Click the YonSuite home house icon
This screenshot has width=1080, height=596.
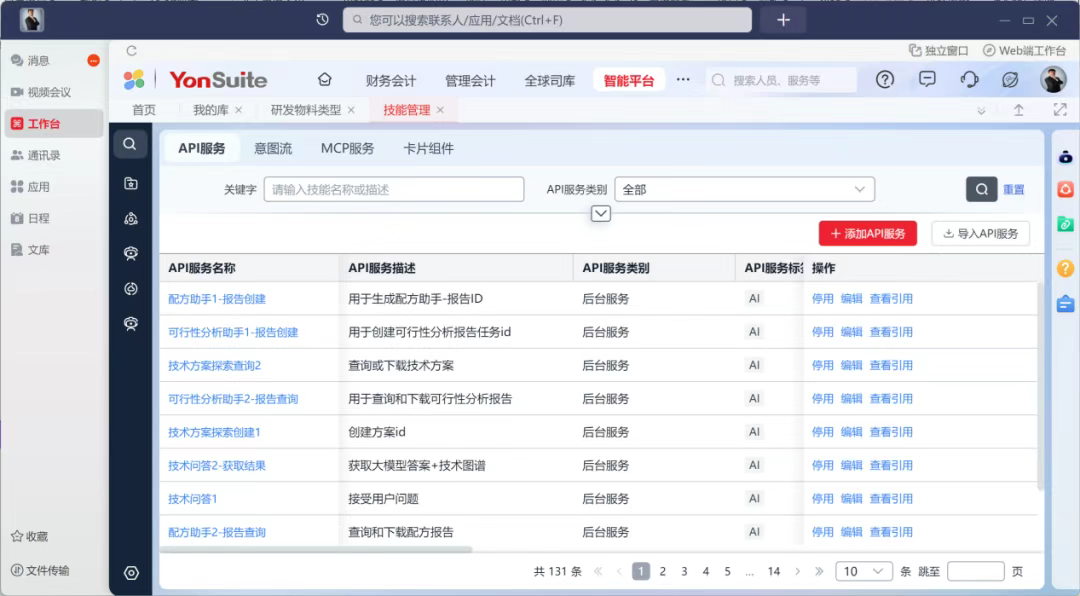click(x=324, y=79)
